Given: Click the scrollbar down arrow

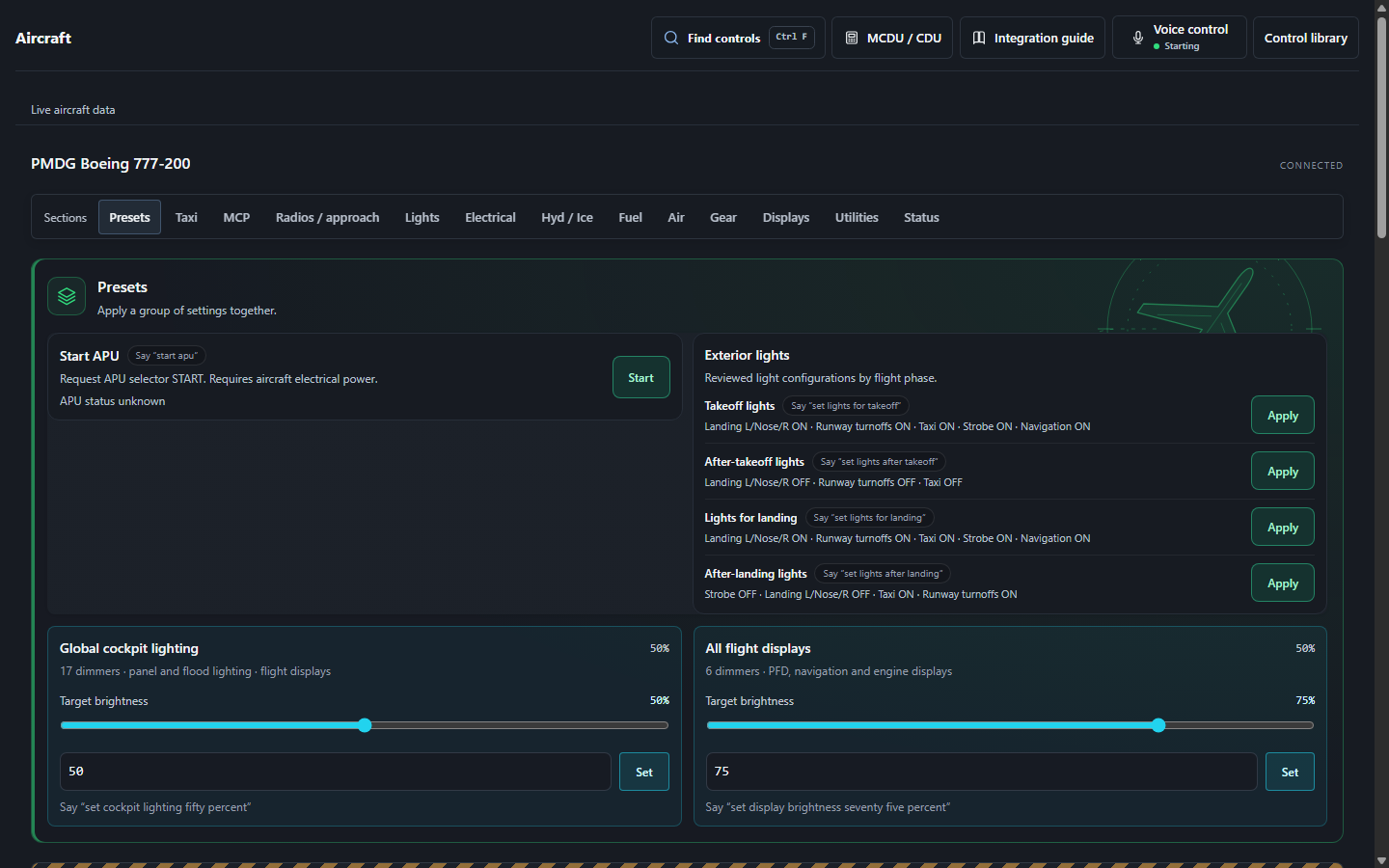Looking at the screenshot, I should coord(1381,860).
